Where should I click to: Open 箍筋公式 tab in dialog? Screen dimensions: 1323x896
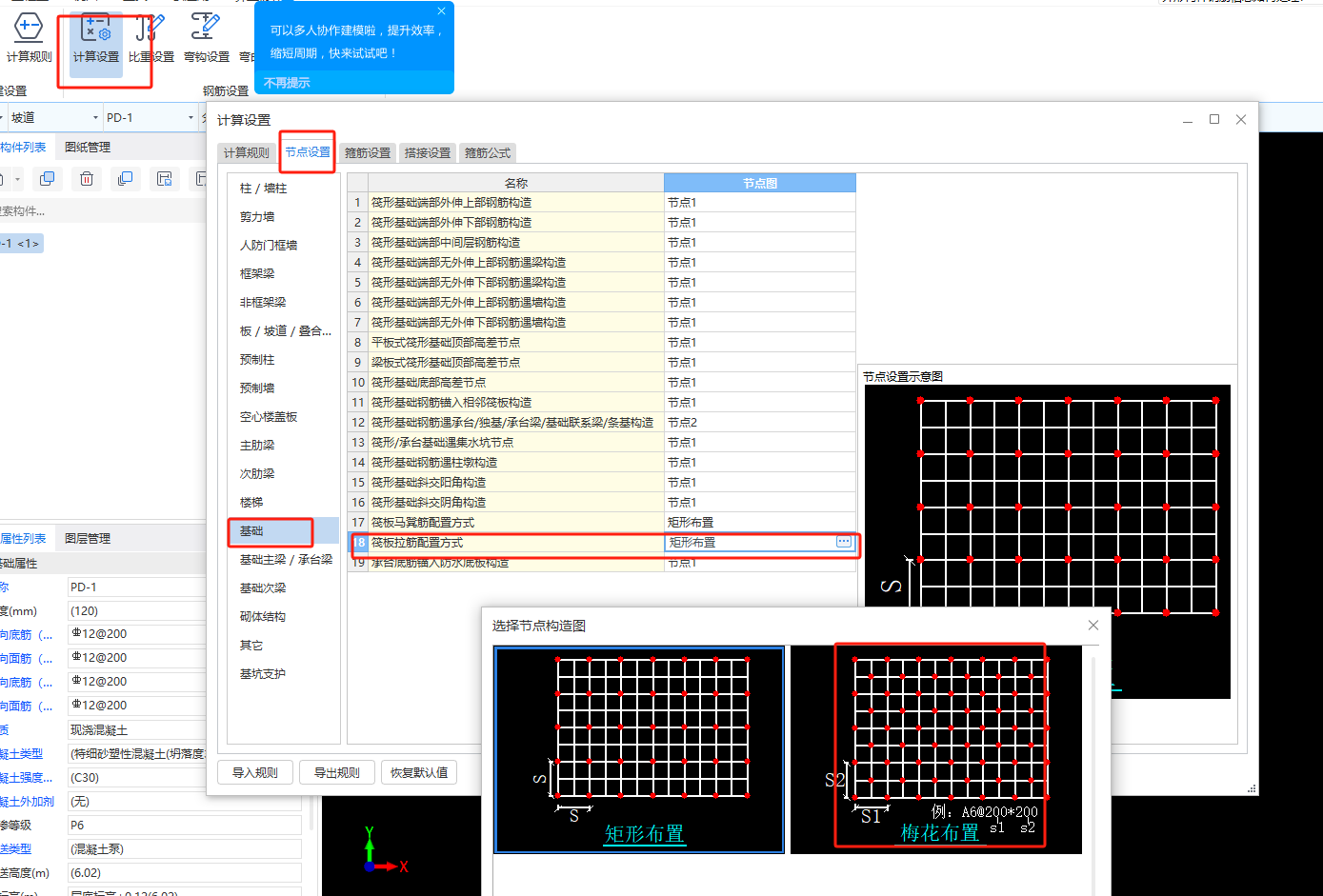tap(488, 152)
